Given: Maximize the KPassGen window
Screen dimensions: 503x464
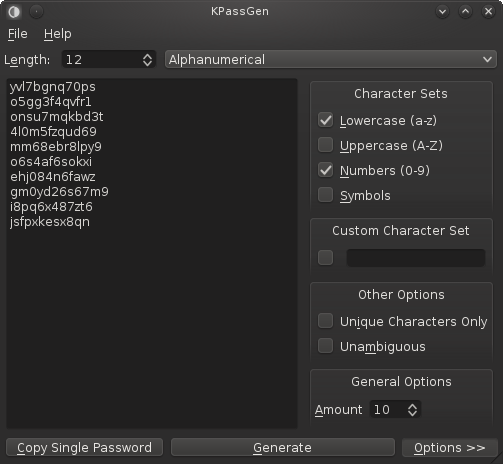Looking at the screenshot, I should (x=465, y=12).
